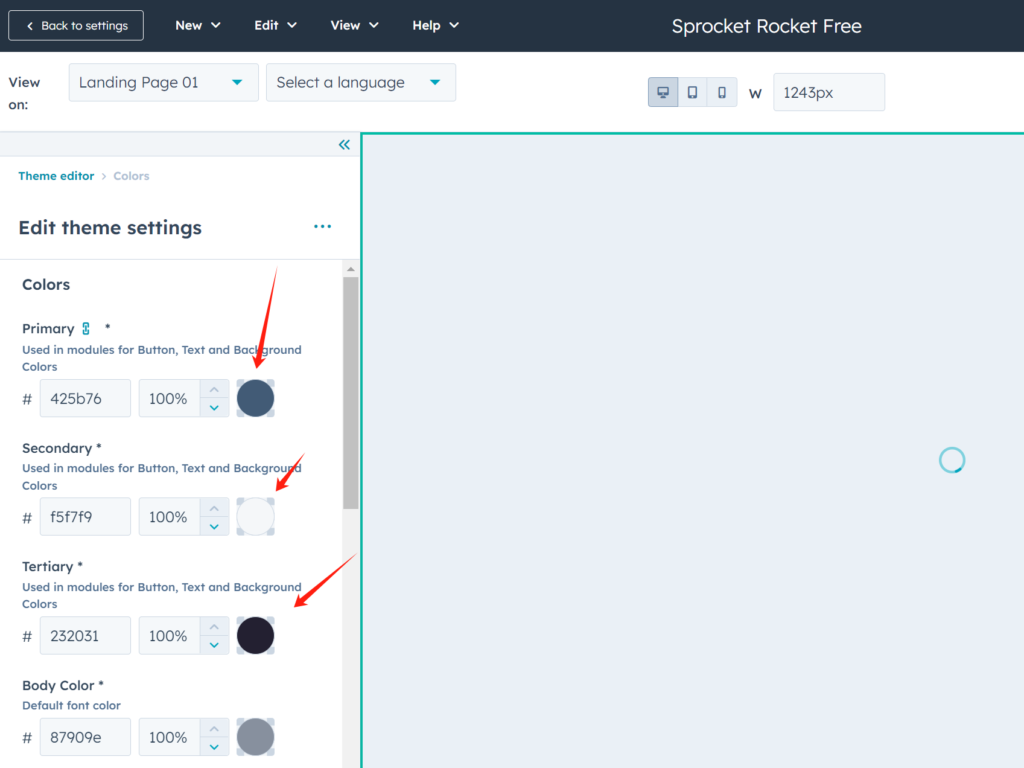Go to Theme editor breadcrumb link

tap(56, 176)
